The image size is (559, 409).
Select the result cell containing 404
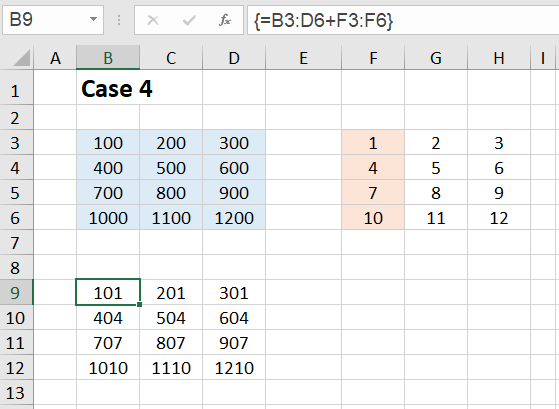tap(108, 317)
